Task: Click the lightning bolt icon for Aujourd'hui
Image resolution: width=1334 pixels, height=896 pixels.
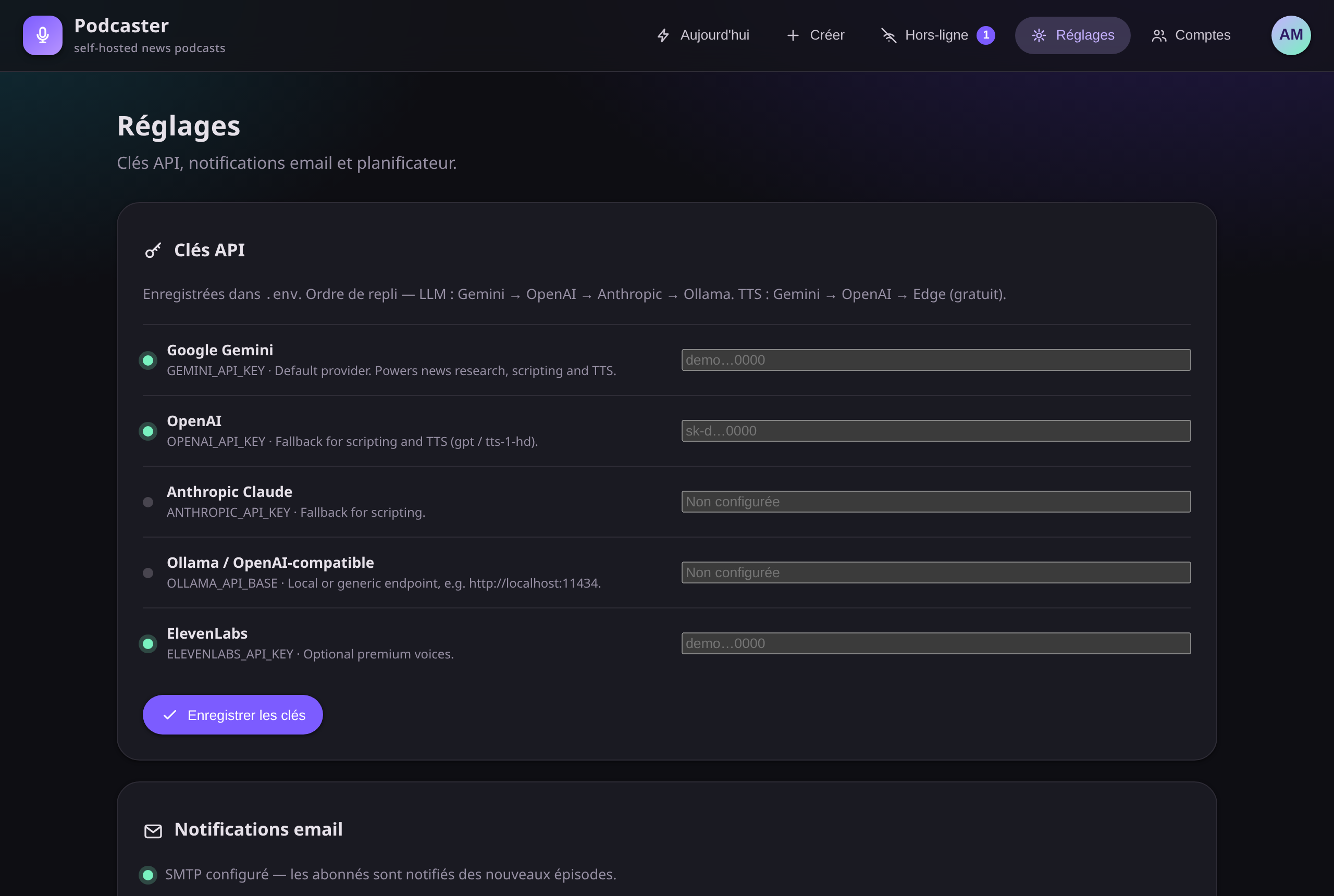Action: 663,35
